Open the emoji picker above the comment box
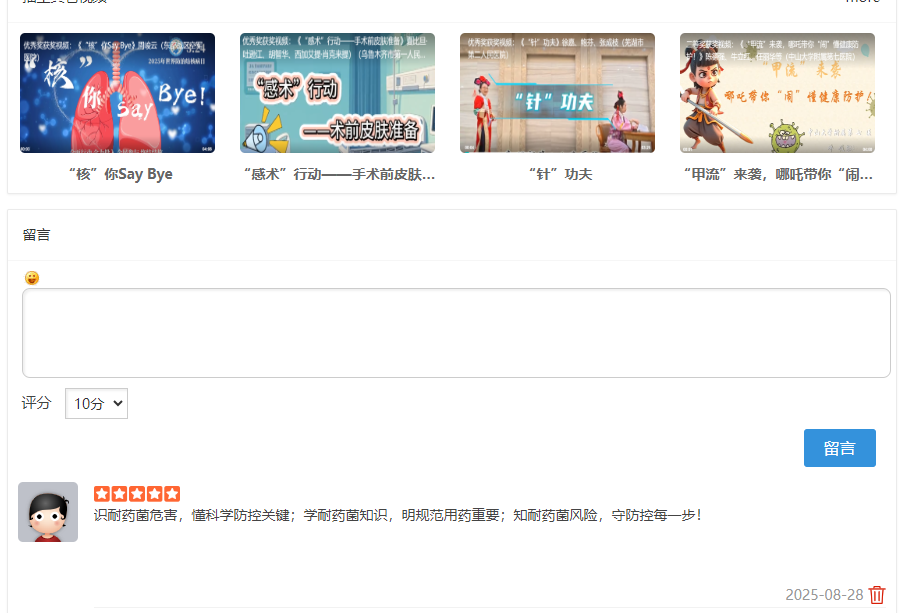 [x=33, y=277]
